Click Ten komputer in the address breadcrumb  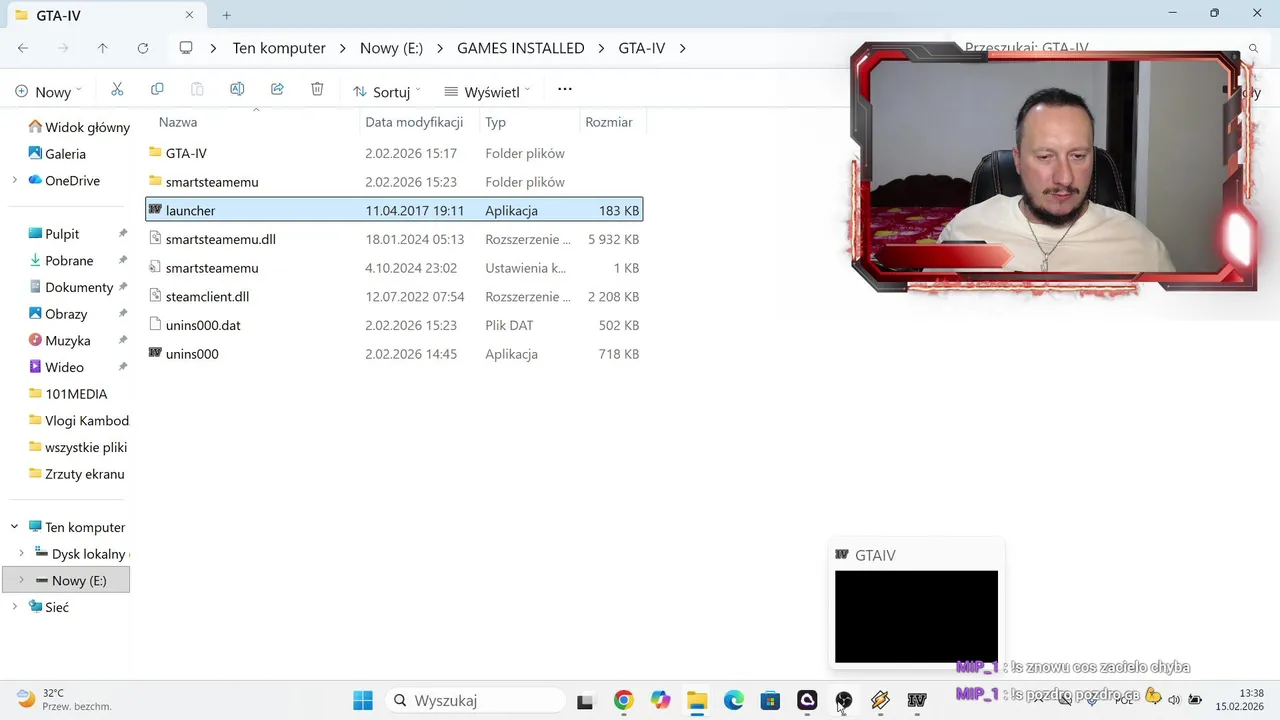point(279,48)
